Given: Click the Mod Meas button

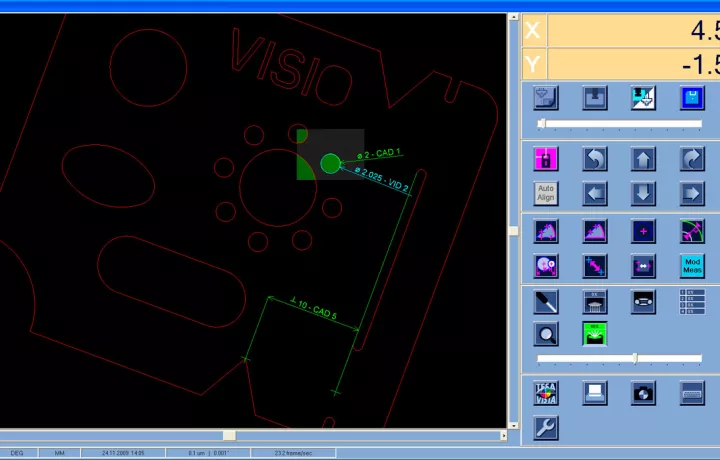Looking at the screenshot, I should (692, 266).
